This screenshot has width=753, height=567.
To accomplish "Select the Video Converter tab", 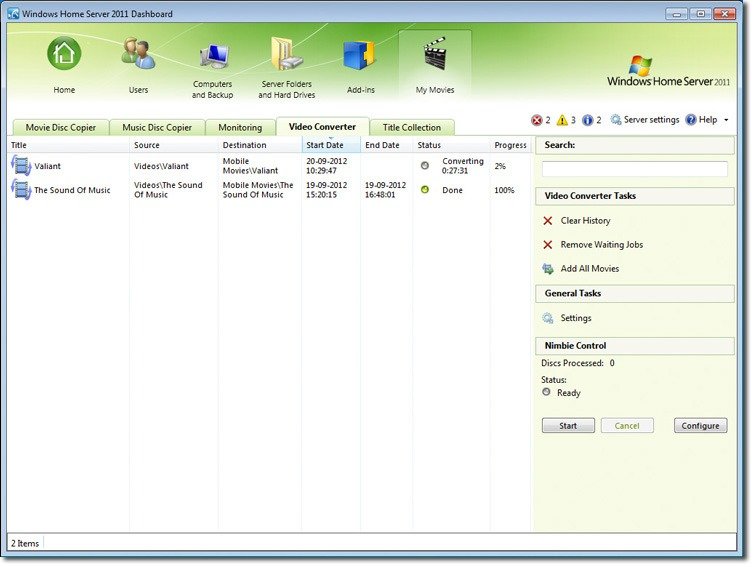I will coord(322,127).
